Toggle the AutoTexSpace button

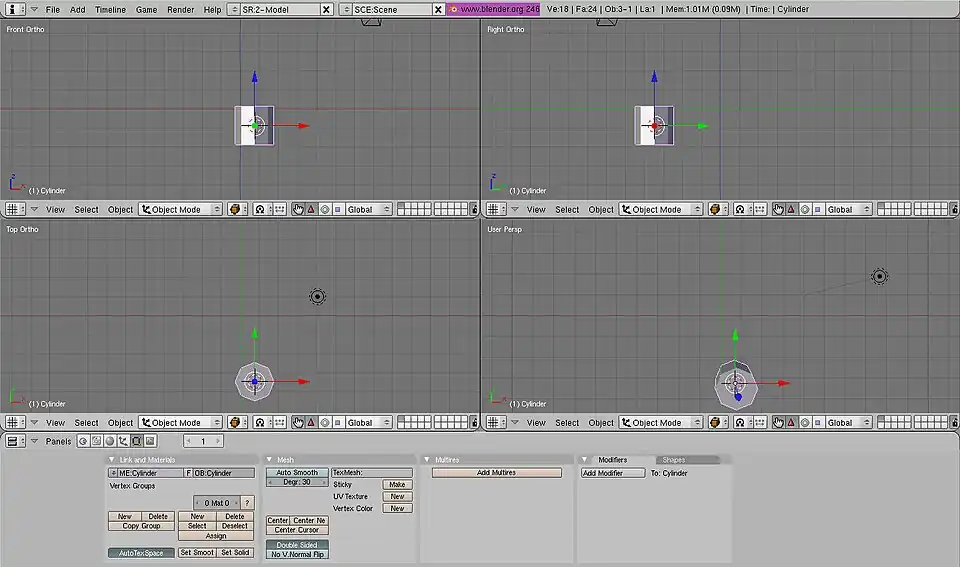click(141, 552)
